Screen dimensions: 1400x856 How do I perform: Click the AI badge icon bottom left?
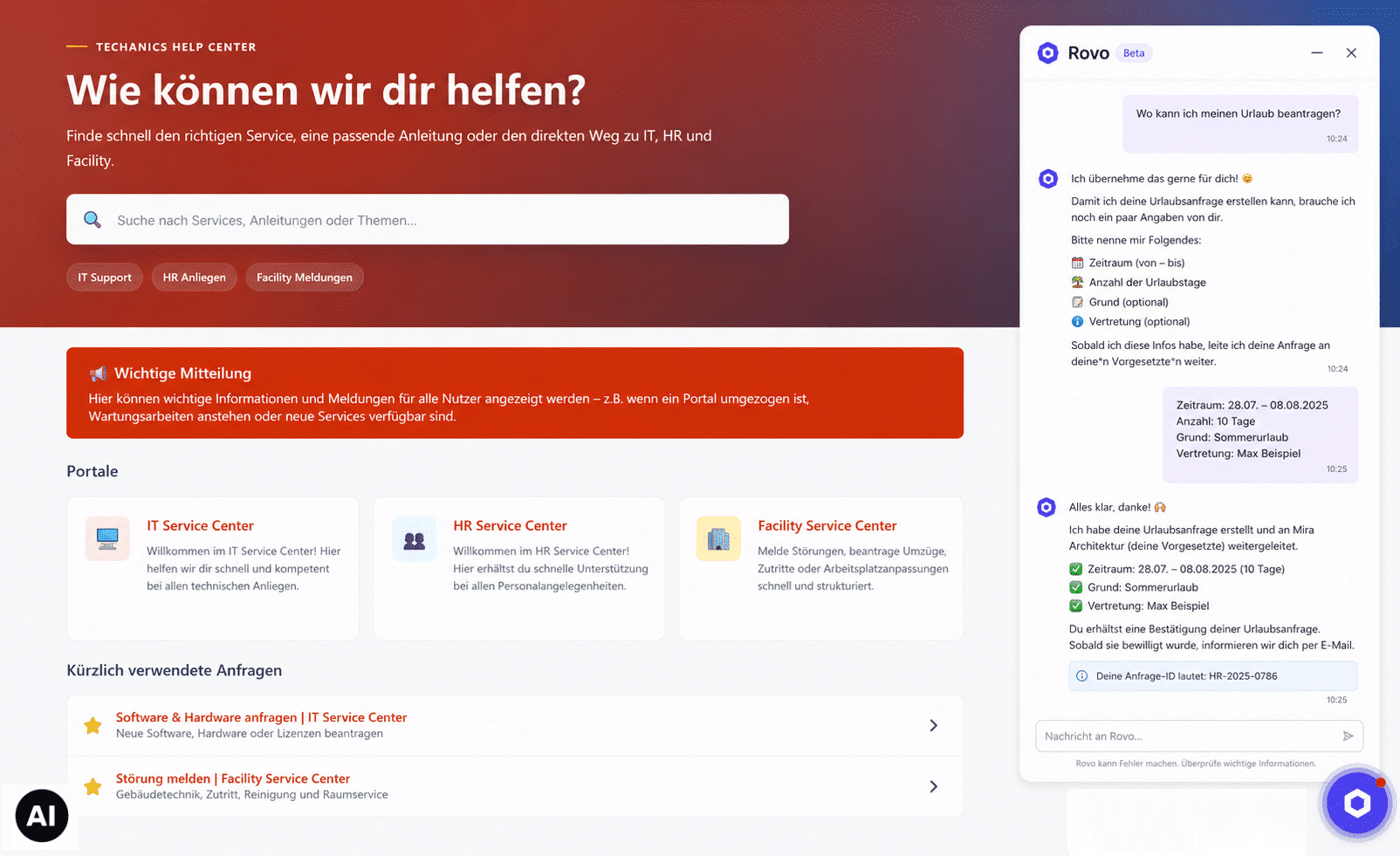pyautogui.click(x=42, y=816)
